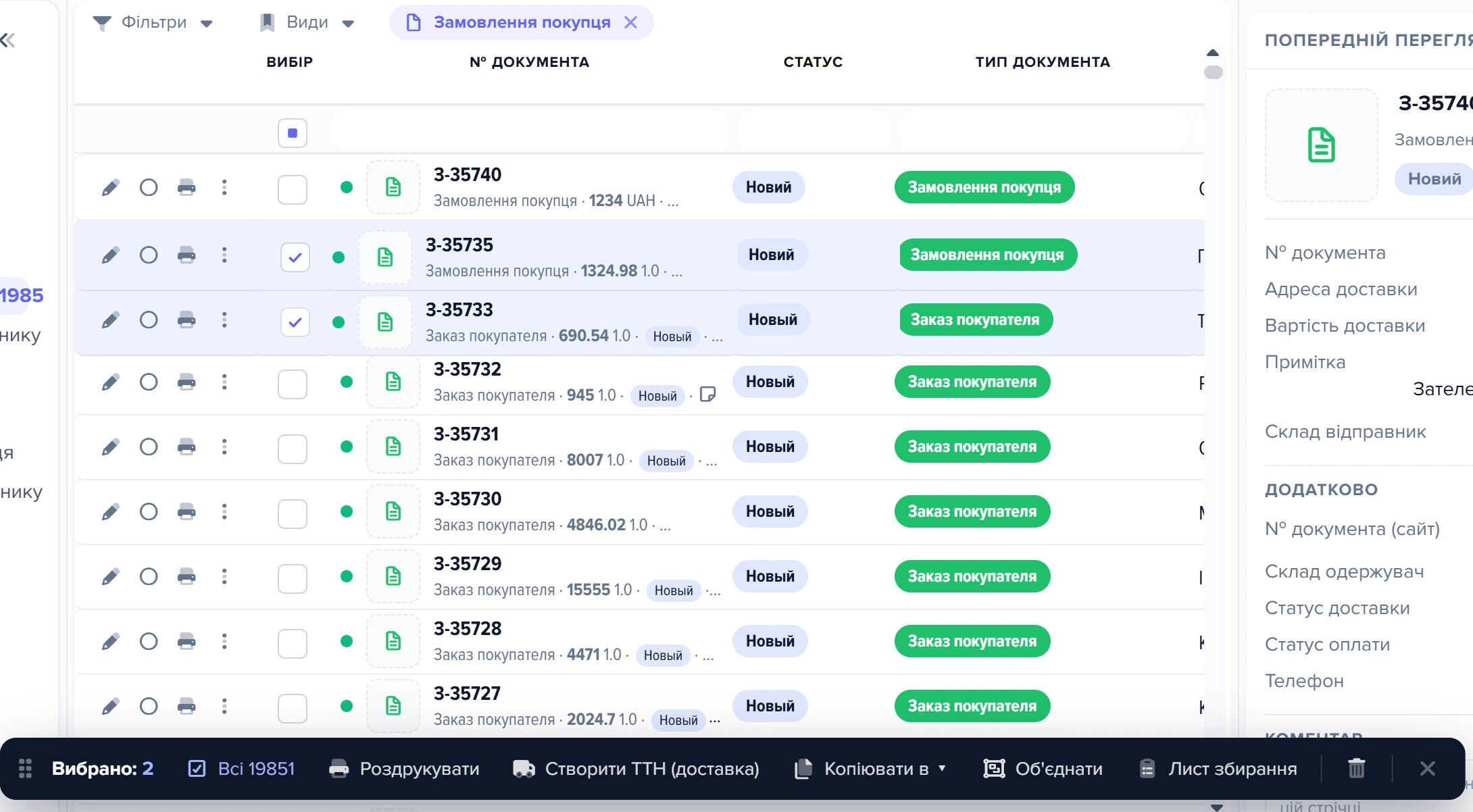Open note icon in order 3-35732 row

coord(707,394)
